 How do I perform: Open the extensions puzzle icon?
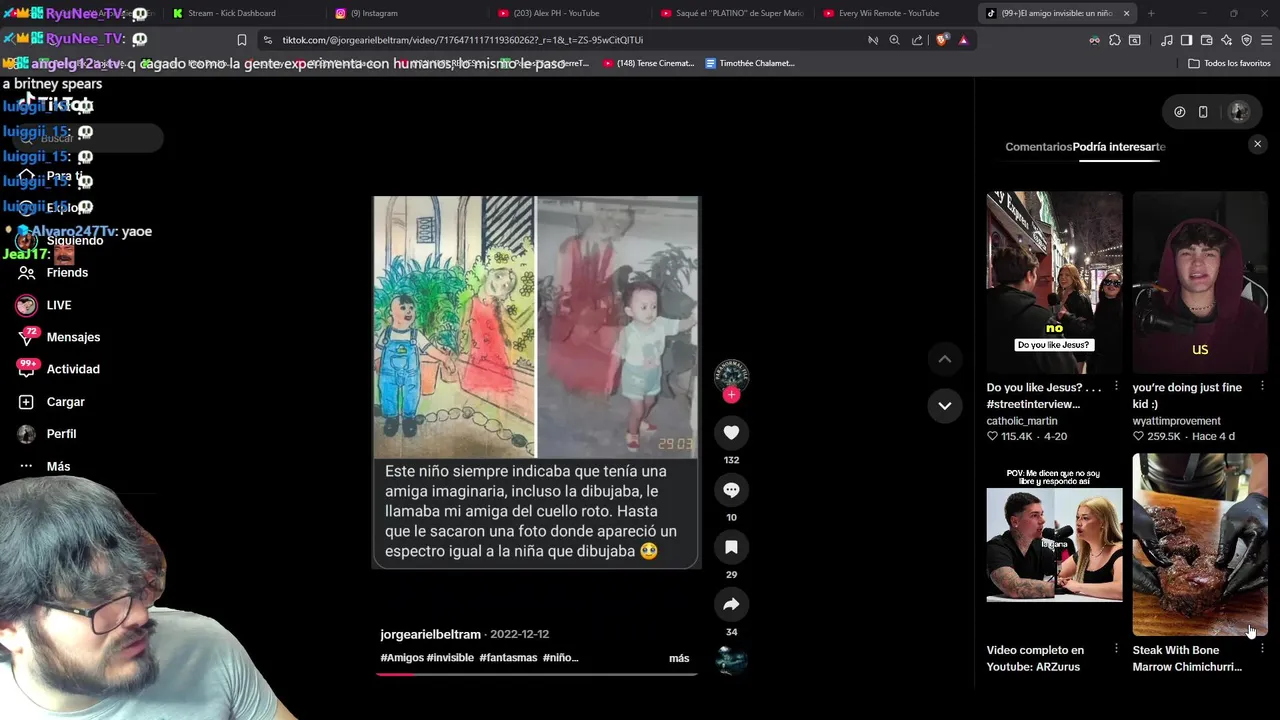(1114, 40)
